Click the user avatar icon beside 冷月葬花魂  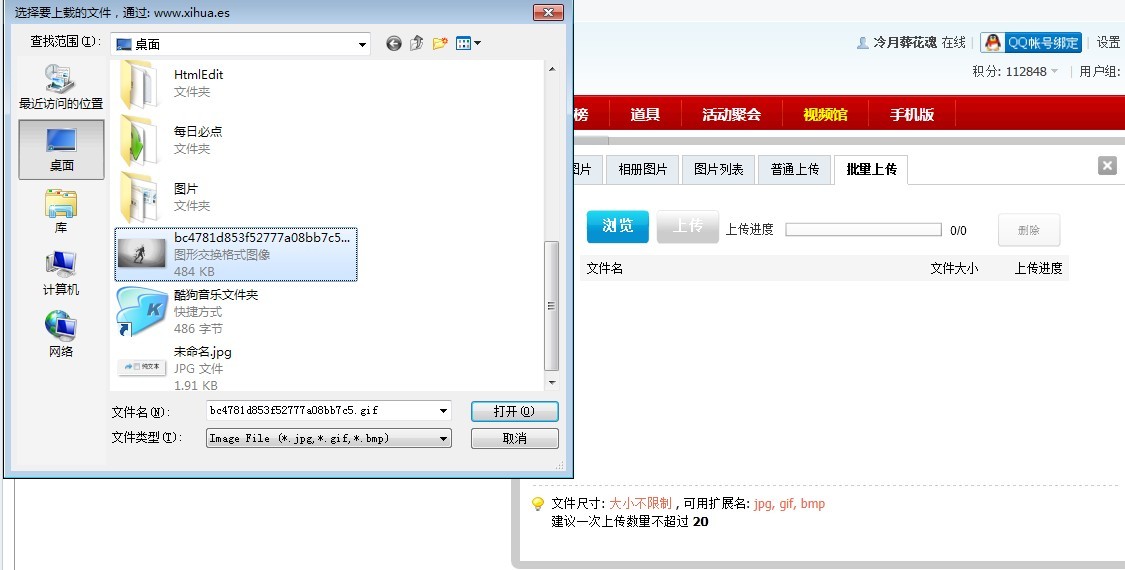[x=862, y=43]
